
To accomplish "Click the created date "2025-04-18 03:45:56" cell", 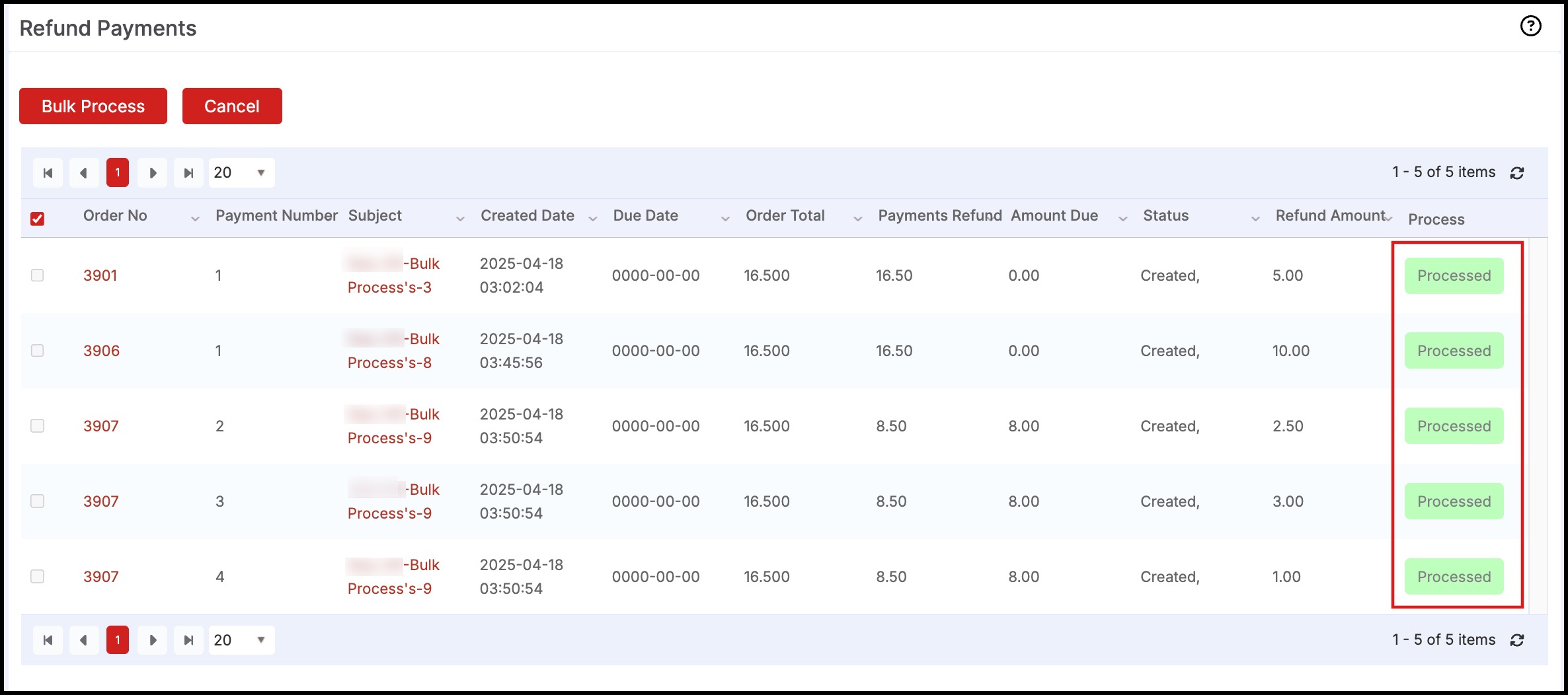I will point(522,351).
